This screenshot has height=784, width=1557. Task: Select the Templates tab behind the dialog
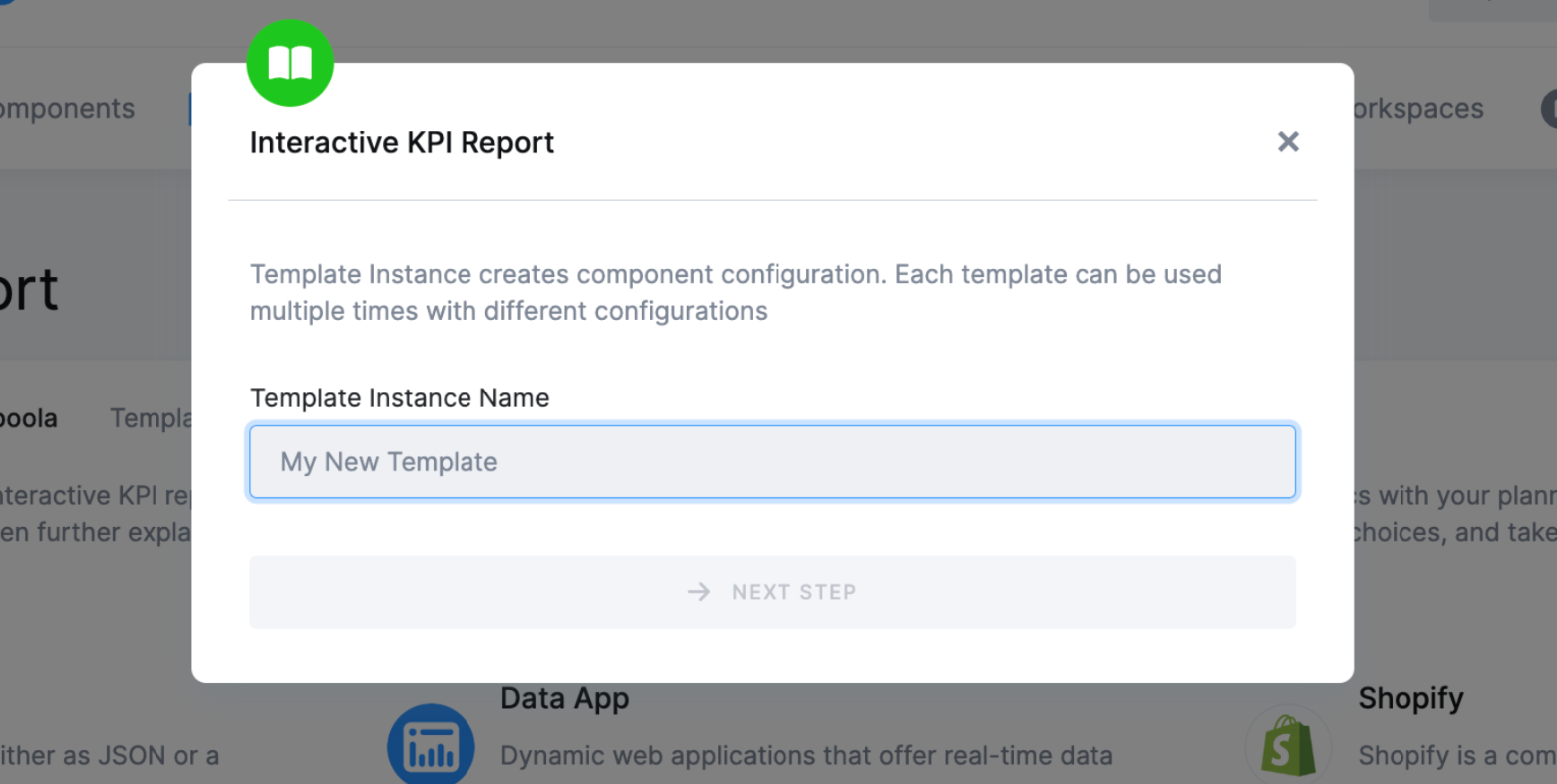tap(150, 418)
